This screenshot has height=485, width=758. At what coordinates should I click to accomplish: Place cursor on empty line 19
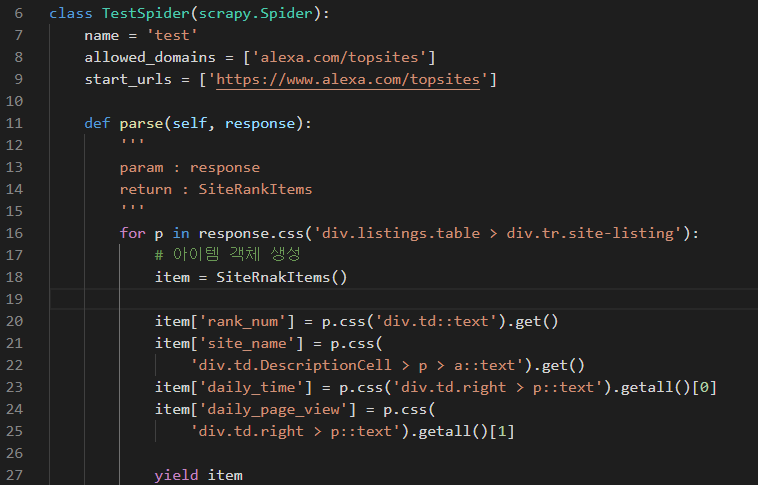[404, 299]
